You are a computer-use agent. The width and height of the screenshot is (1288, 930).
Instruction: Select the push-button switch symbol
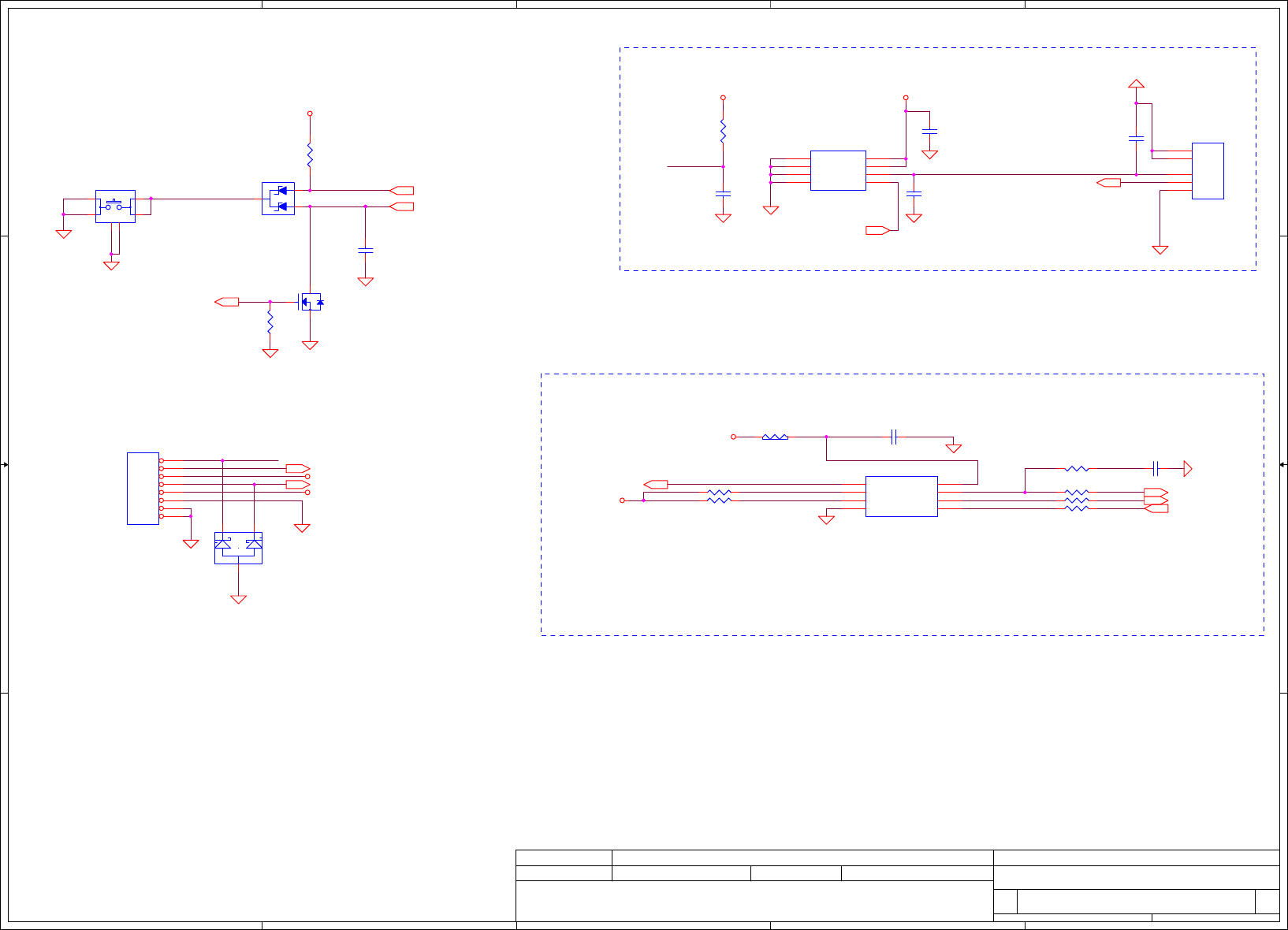pos(115,206)
